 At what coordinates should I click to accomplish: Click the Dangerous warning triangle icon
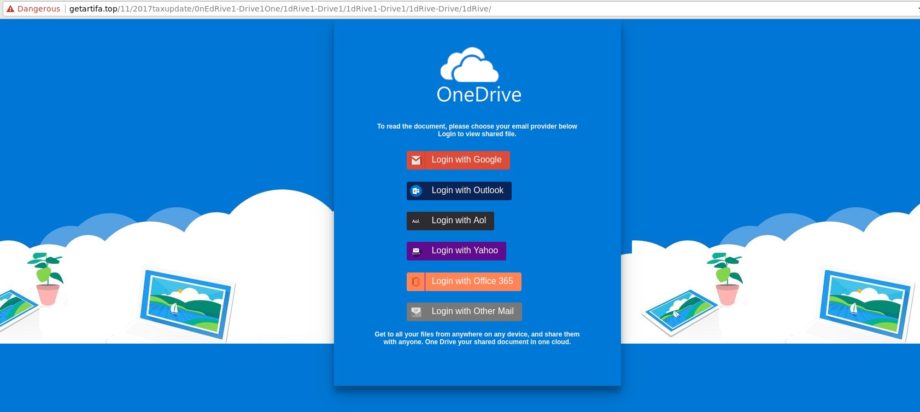tap(10, 9)
